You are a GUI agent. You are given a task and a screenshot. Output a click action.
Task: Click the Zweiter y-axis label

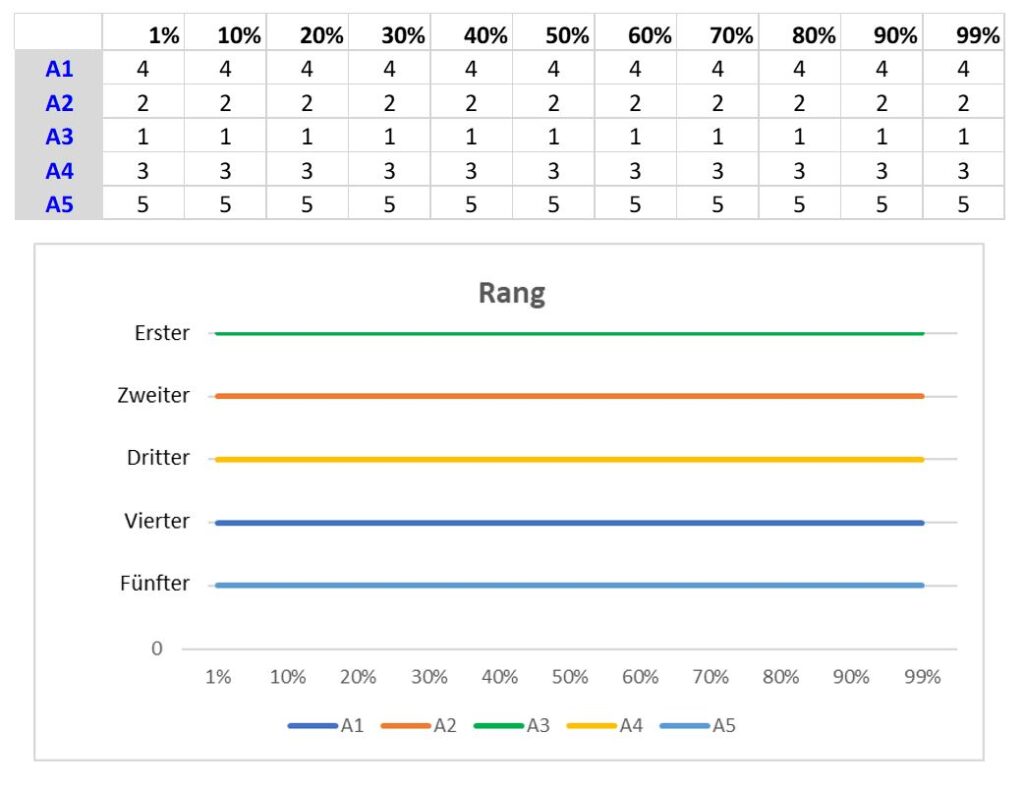[153, 395]
